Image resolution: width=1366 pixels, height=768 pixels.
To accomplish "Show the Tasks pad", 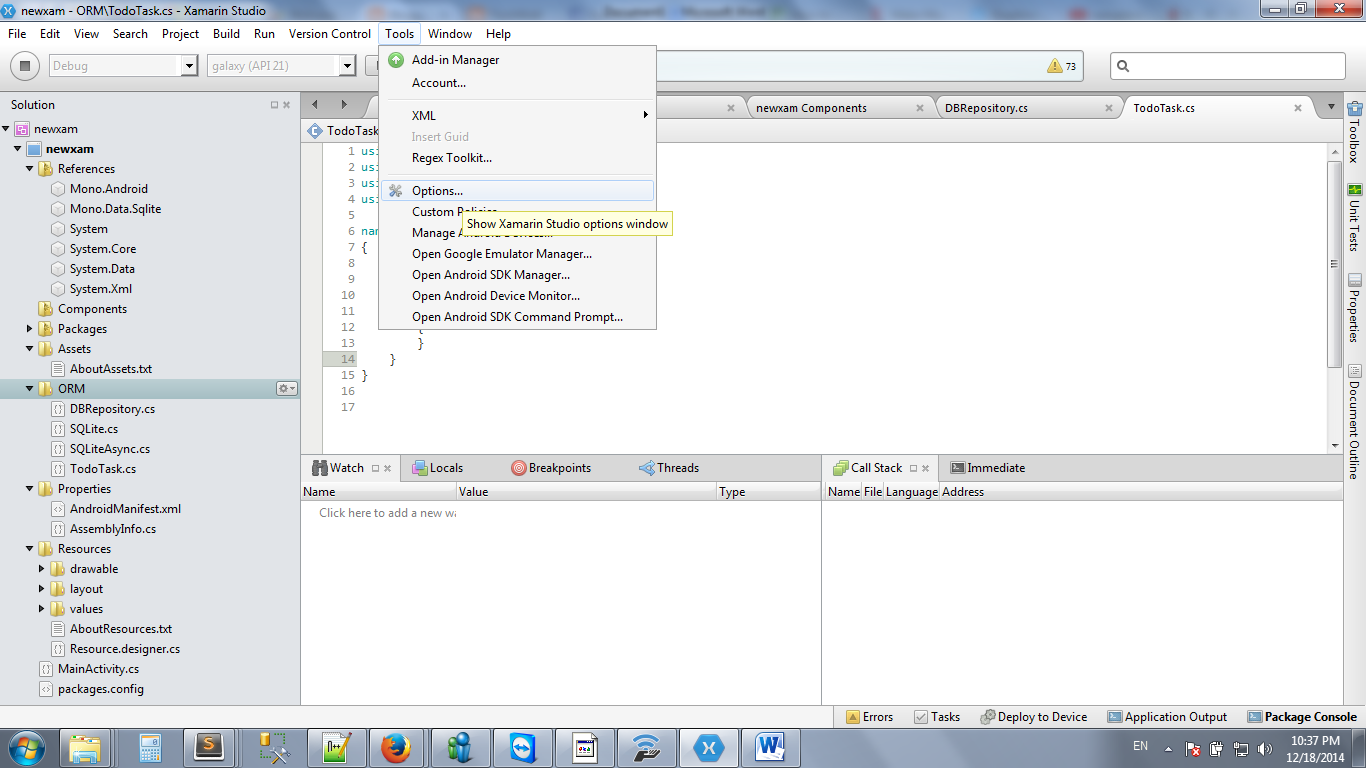I will tap(937, 717).
